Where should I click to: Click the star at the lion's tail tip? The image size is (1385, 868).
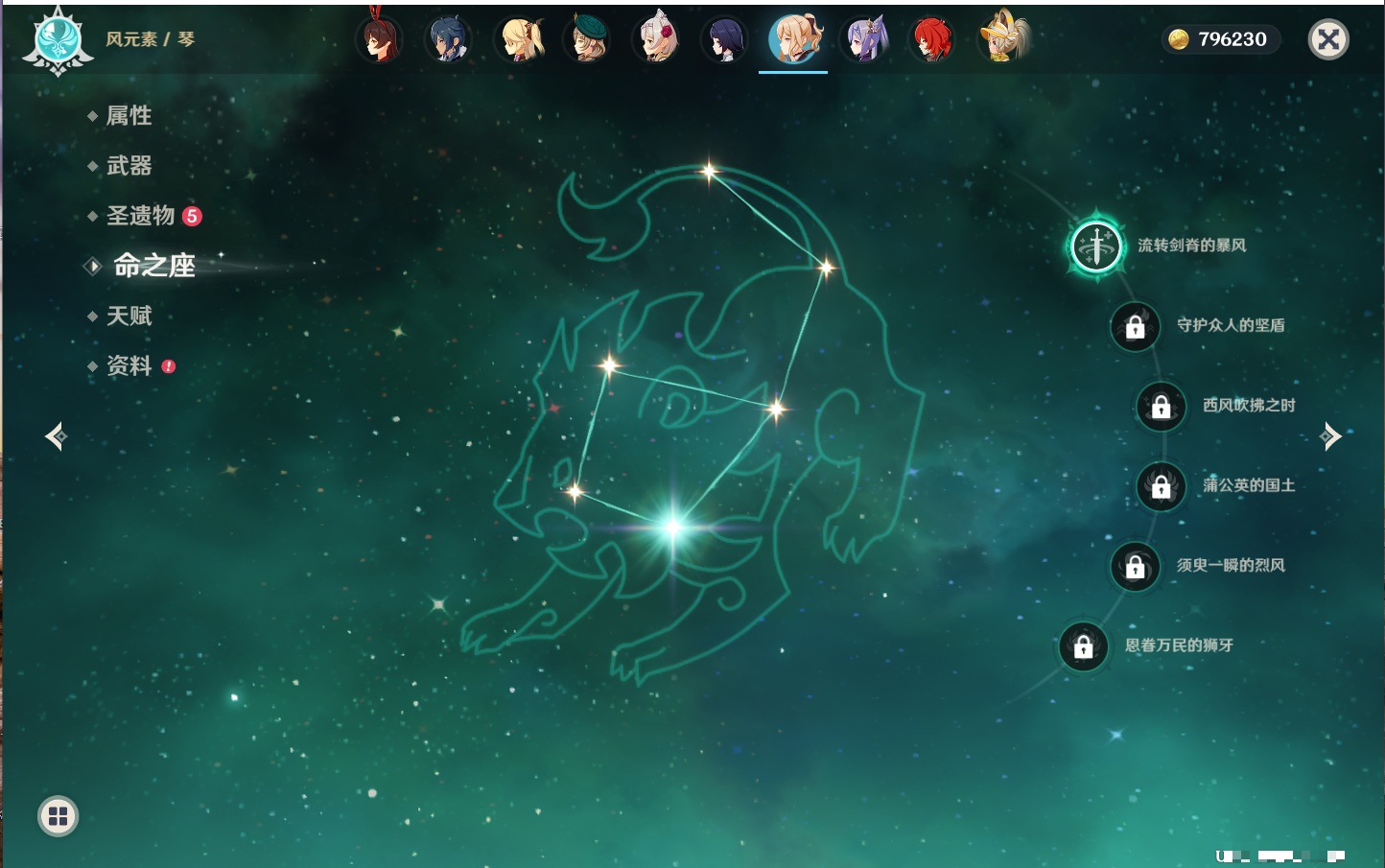coord(709,173)
